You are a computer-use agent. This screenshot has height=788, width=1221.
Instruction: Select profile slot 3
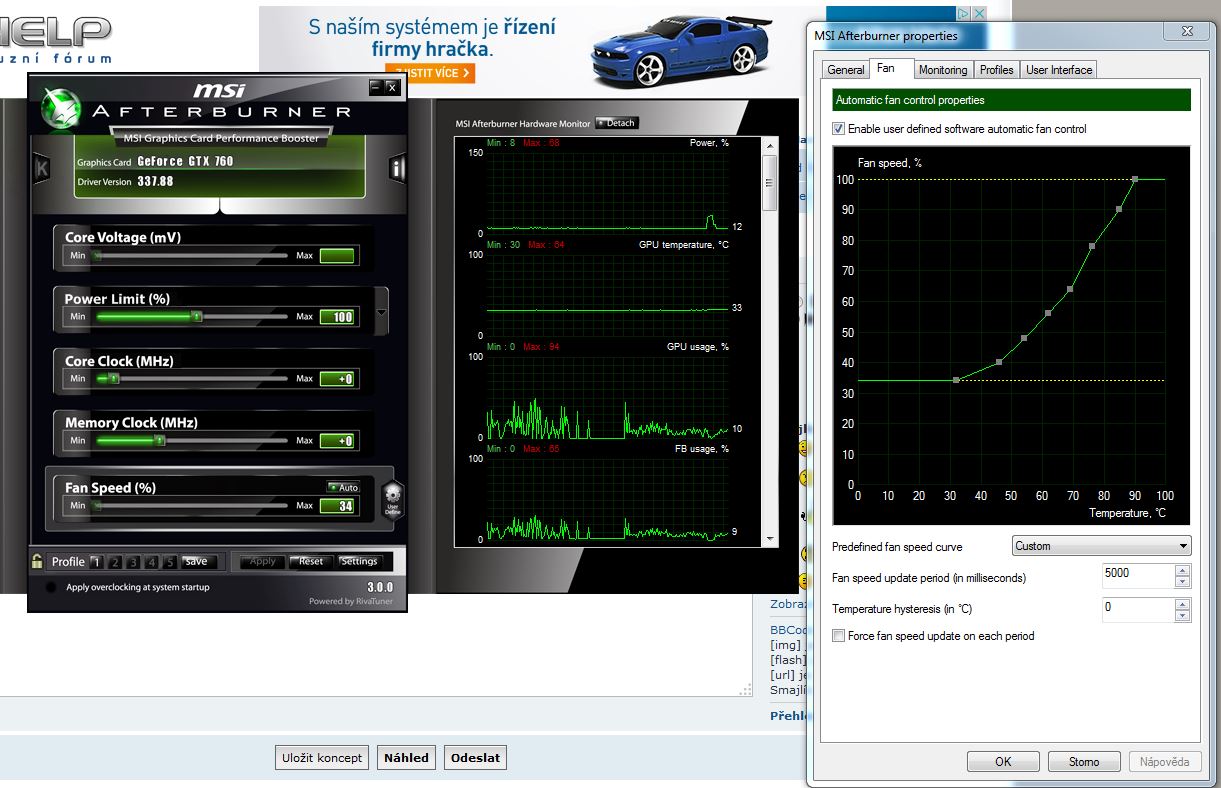point(133,562)
